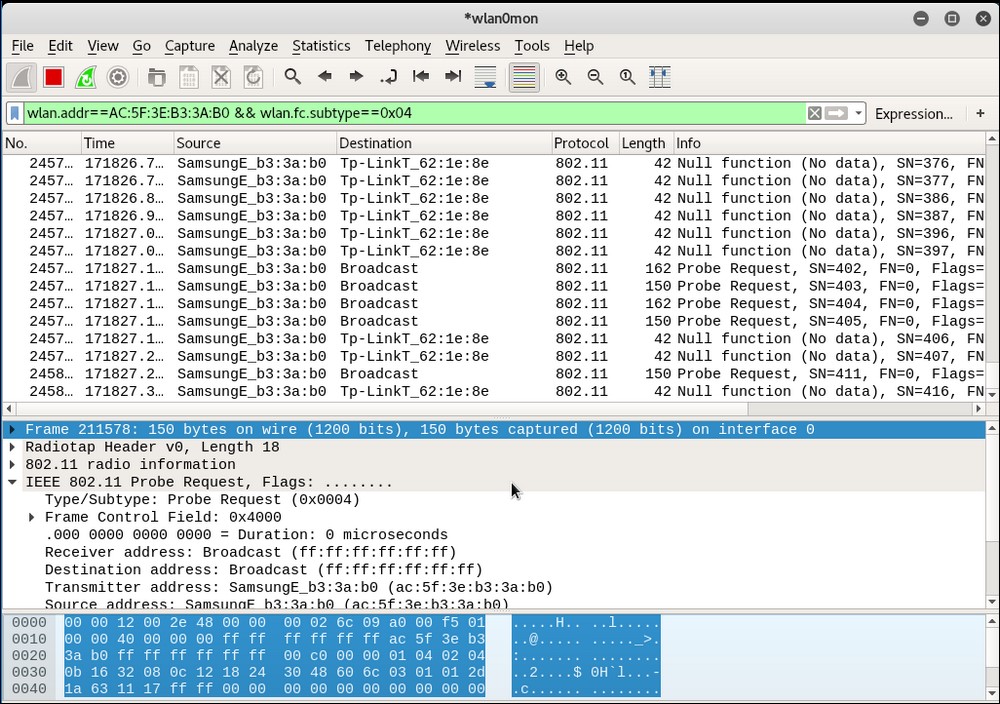Open the Statistics menu
Screen dimensions: 1000x704
tap(321, 46)
